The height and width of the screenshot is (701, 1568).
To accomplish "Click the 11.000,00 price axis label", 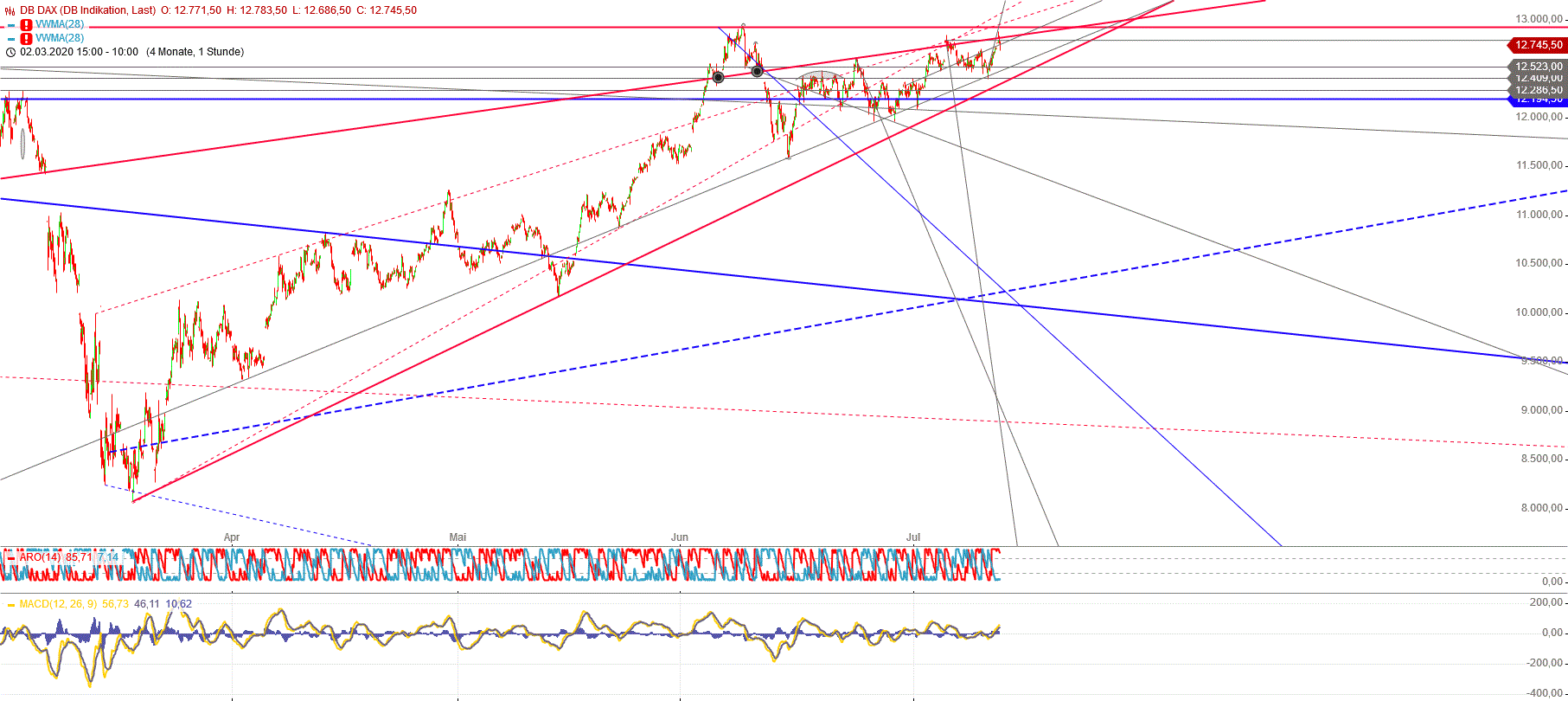I will (1539, 215).
